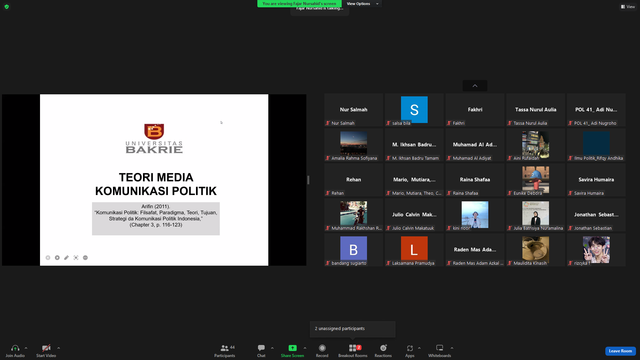Click Mario, Mutiara, Theo name label
This screenshot has width=640, height=360.
417,193
